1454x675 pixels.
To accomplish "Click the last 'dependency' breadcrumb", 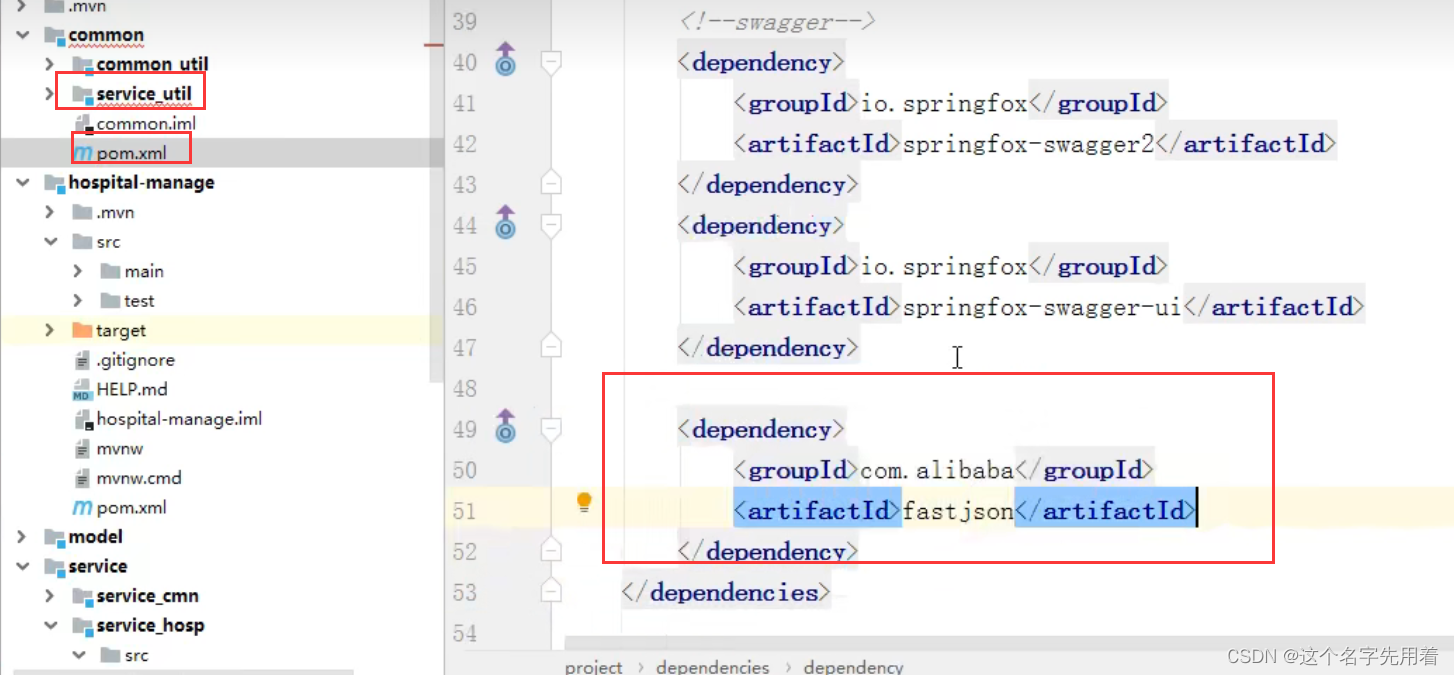I will coord(853,667).
